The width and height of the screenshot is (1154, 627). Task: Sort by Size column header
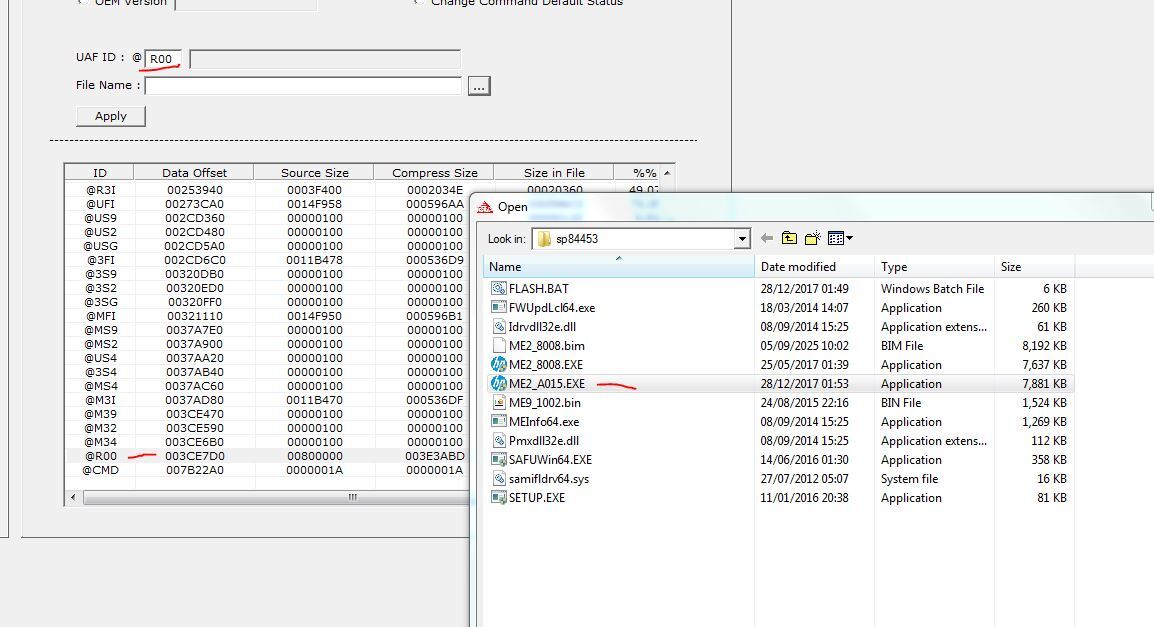coord(1034,266)
